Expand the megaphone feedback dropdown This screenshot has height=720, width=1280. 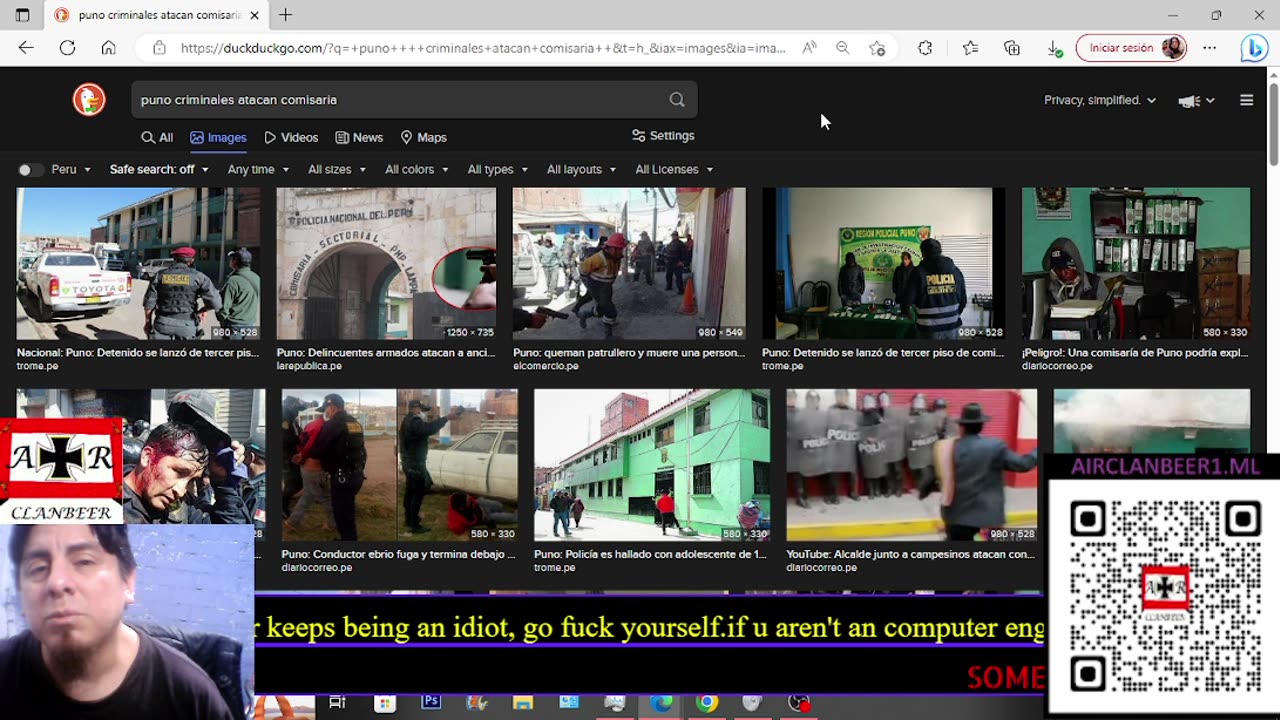click(1197, 100)
